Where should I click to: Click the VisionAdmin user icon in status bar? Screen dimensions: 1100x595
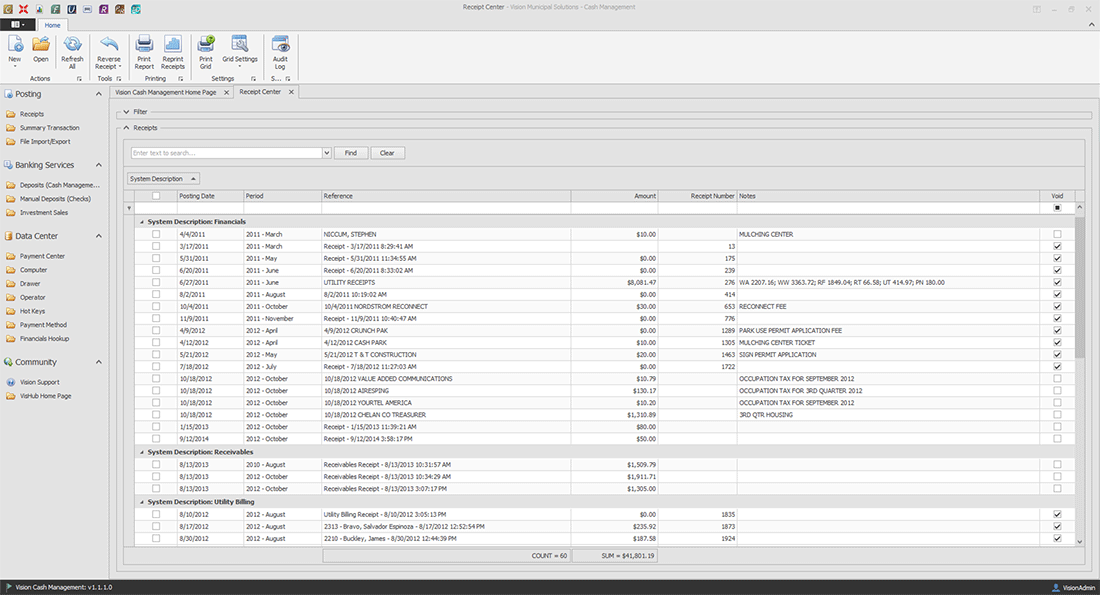pyautogui.click(x=1056, y=588)
